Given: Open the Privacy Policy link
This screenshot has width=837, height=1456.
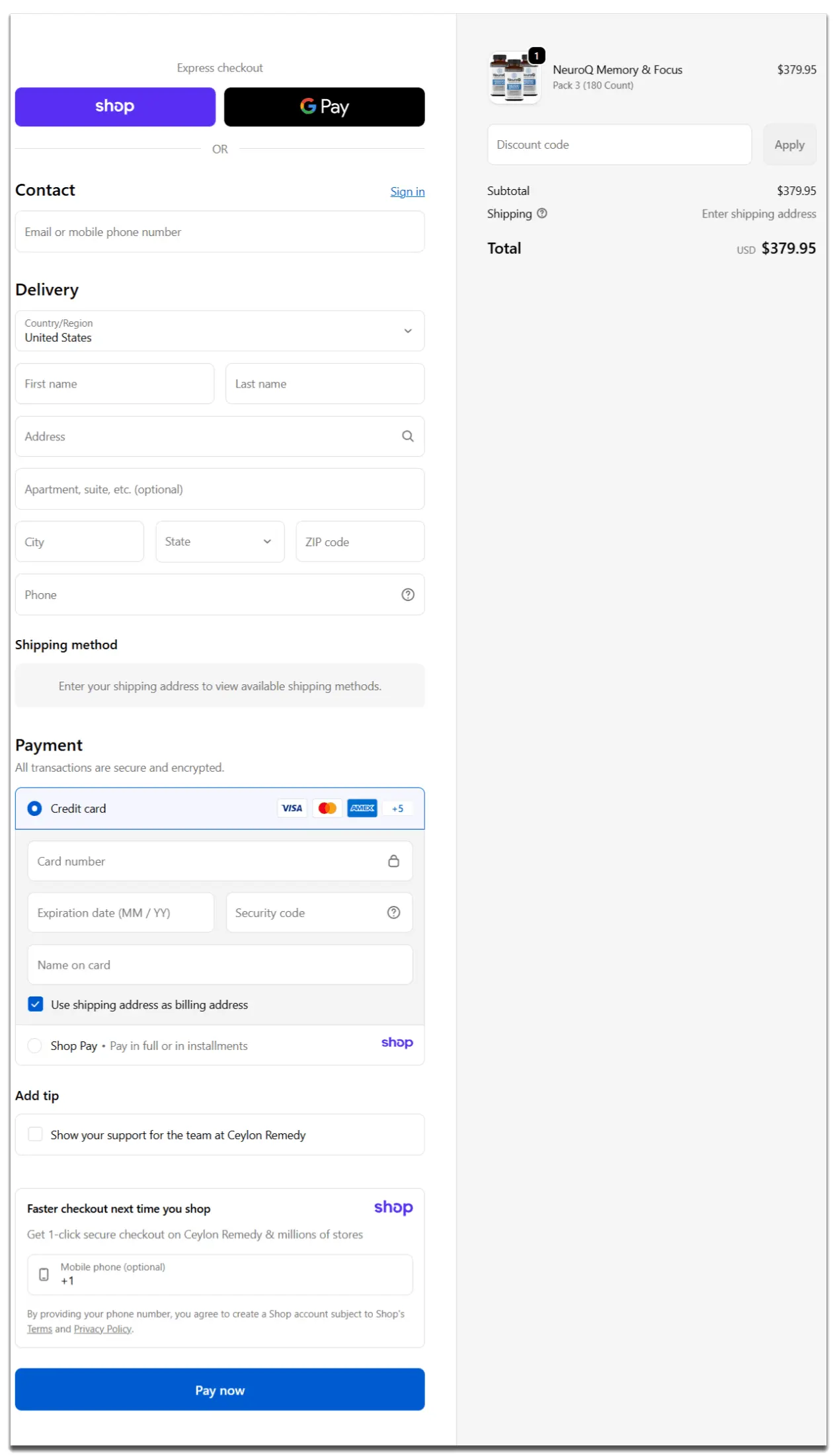Looking at the screenshot, I should click(x=103, y=1329).
